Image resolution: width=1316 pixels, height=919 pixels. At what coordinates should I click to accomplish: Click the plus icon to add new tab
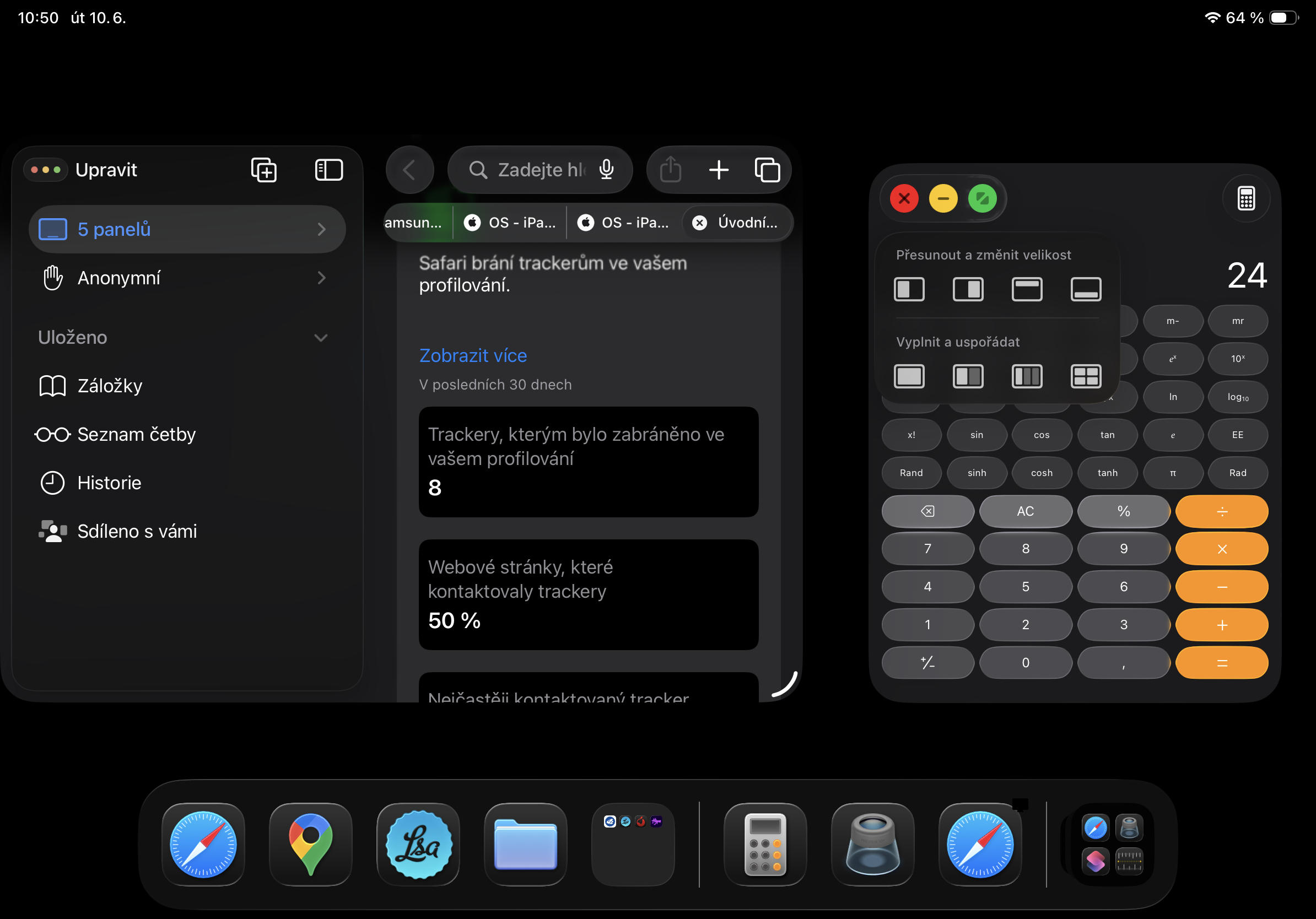point(718,170)
